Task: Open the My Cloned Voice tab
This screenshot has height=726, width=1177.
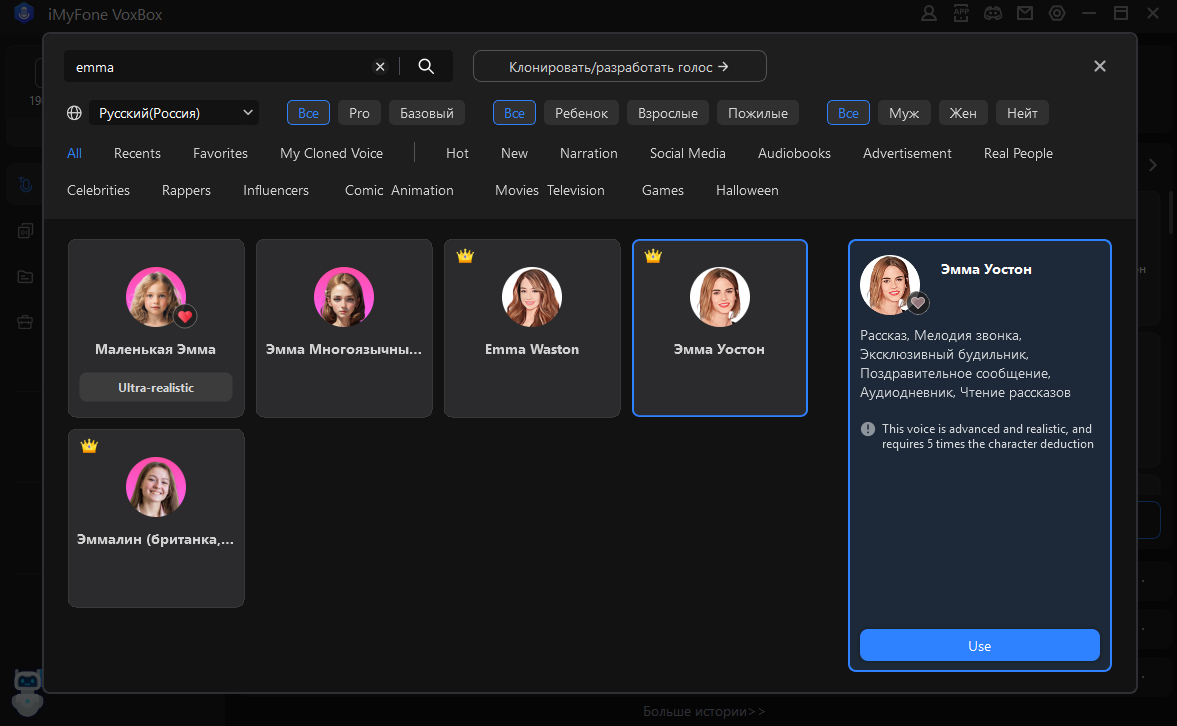Action: point(331,153)
